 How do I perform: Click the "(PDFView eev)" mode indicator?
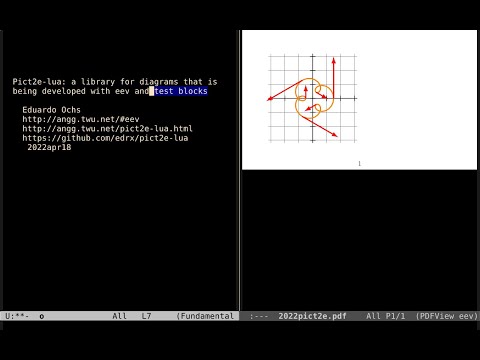[447, 316]
